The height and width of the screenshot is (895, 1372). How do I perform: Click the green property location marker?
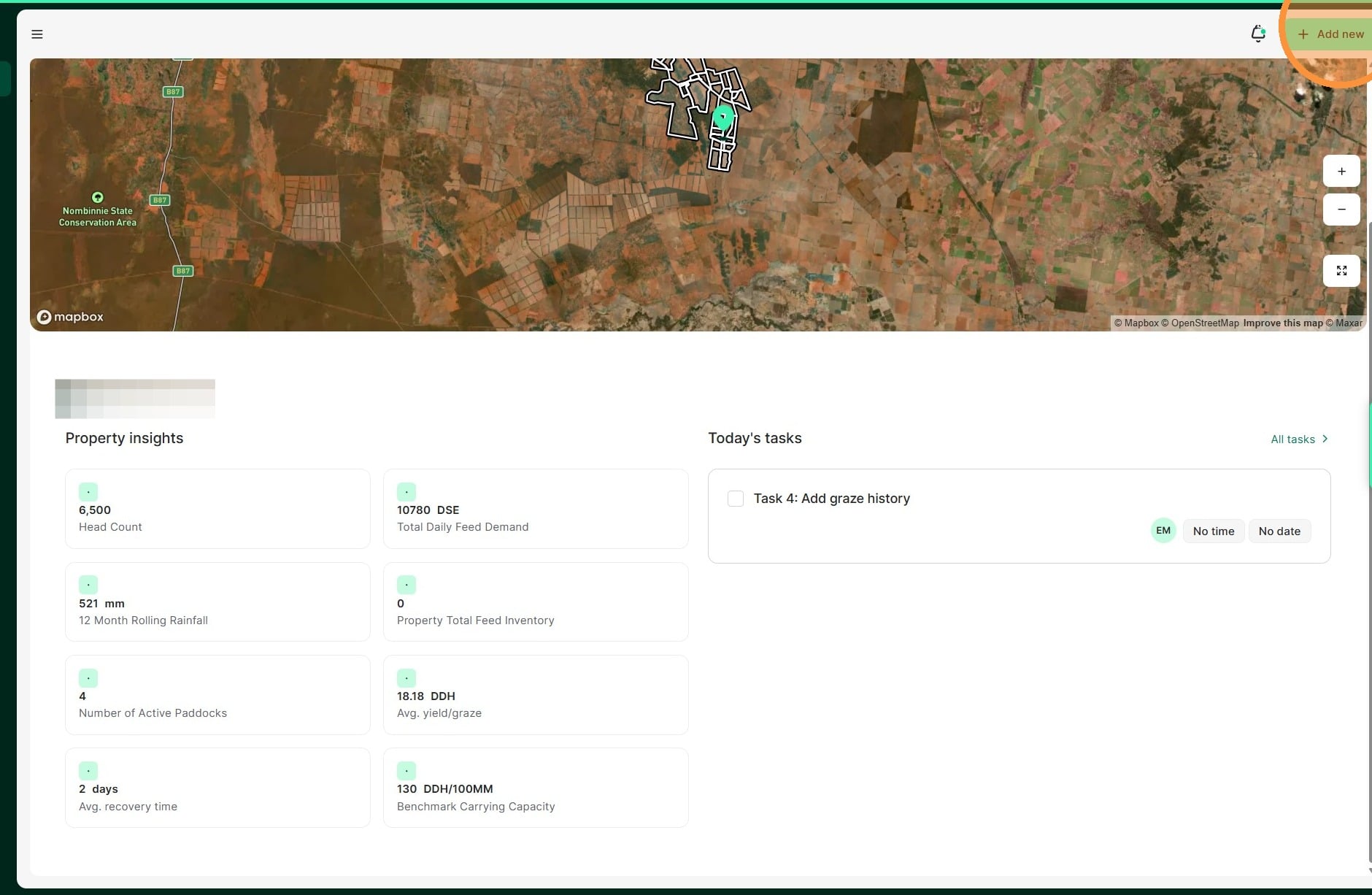pos(722,118)
